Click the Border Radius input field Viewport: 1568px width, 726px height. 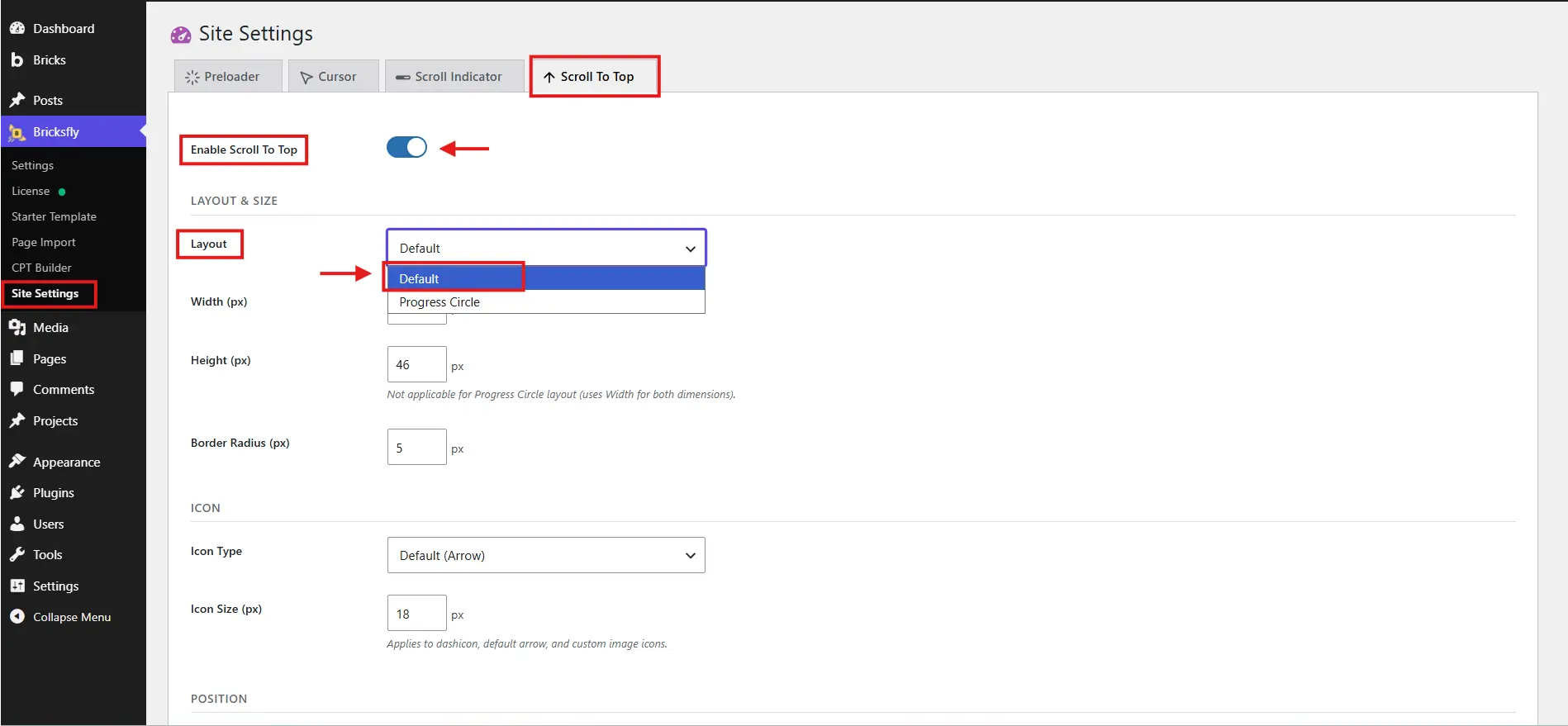coord(417,447)
